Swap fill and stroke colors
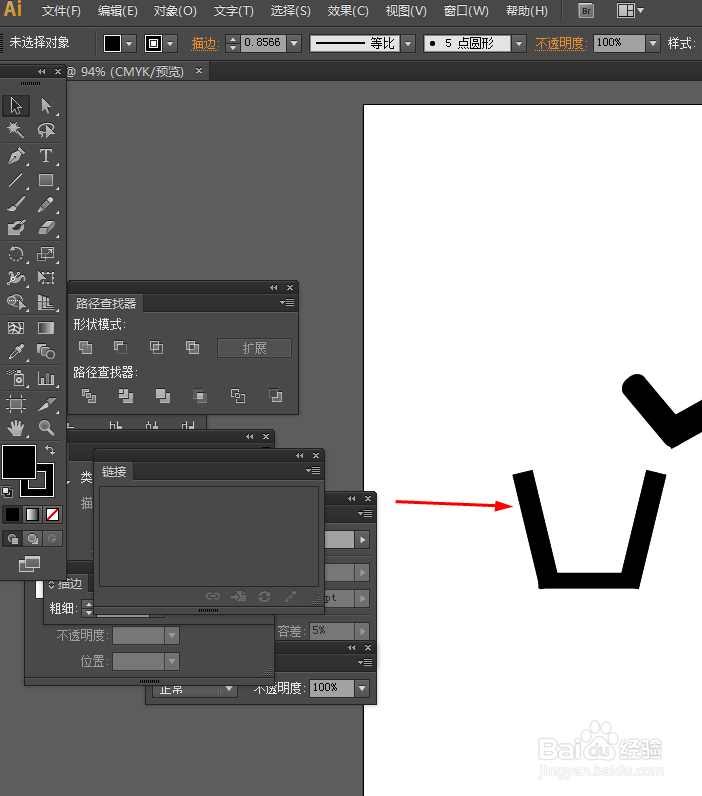Image resolution: width=702 pixels, height=796 pixels. pyautogui.click(x=50, y=450)
